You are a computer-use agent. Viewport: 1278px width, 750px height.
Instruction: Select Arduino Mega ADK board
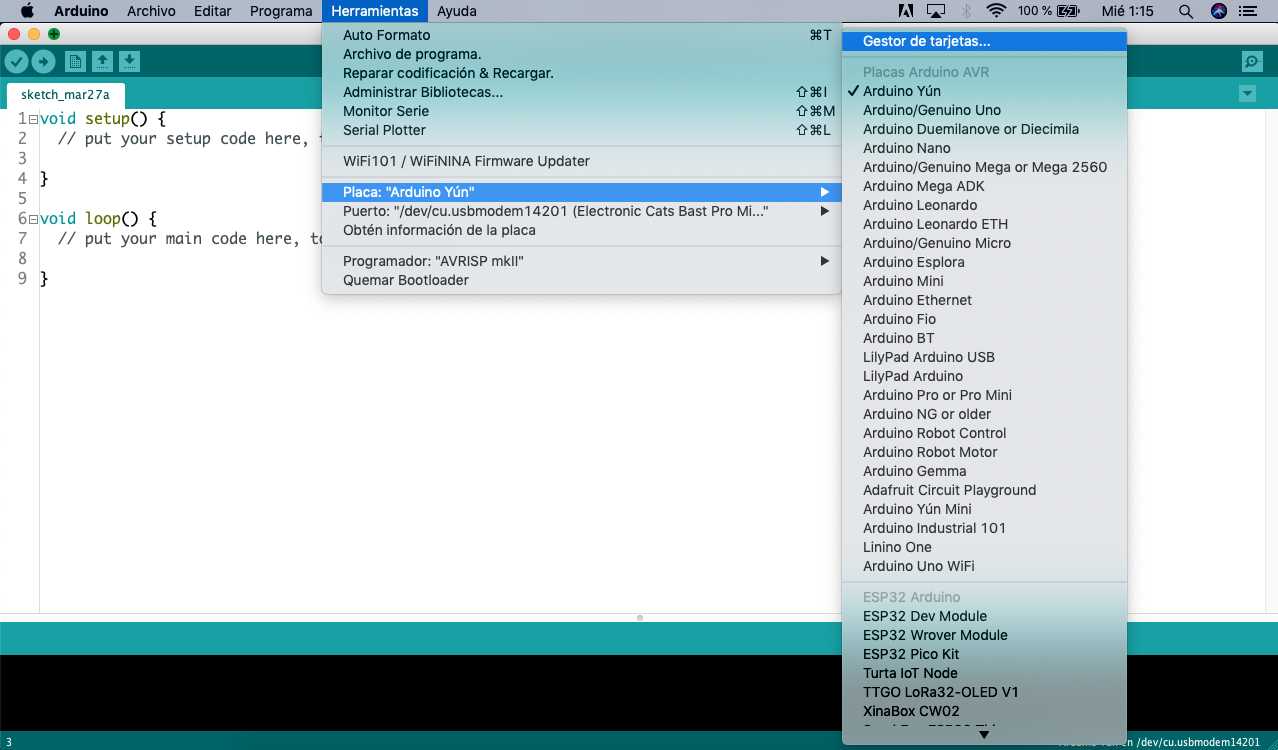984,186
